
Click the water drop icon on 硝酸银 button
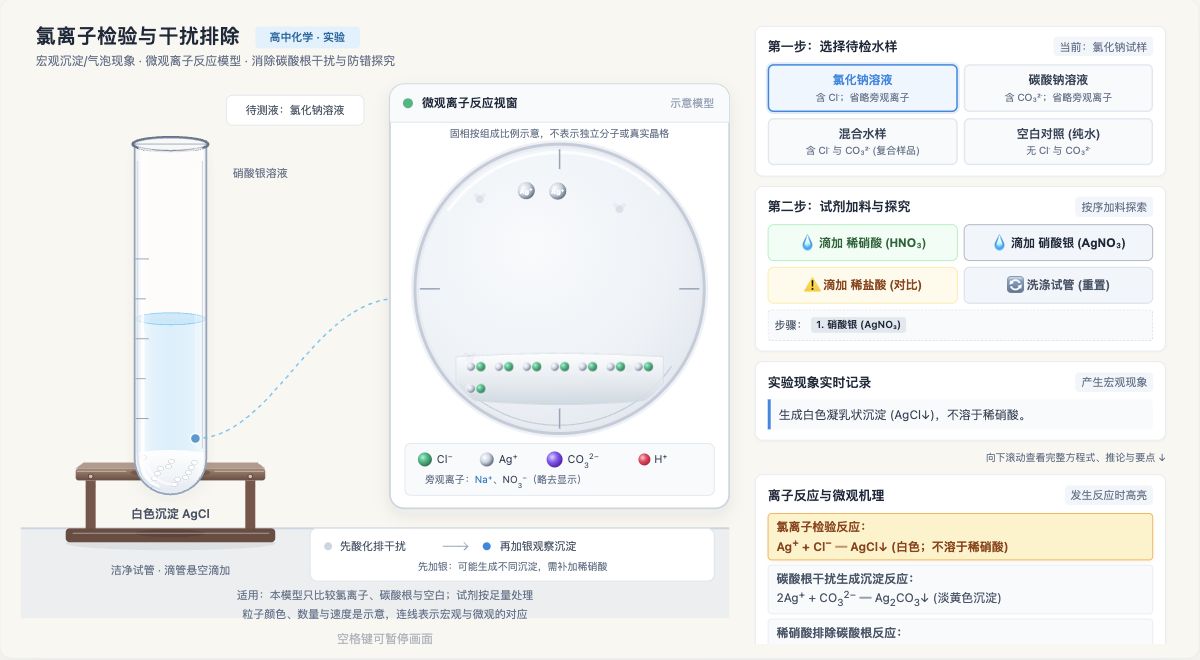[999, 243]
